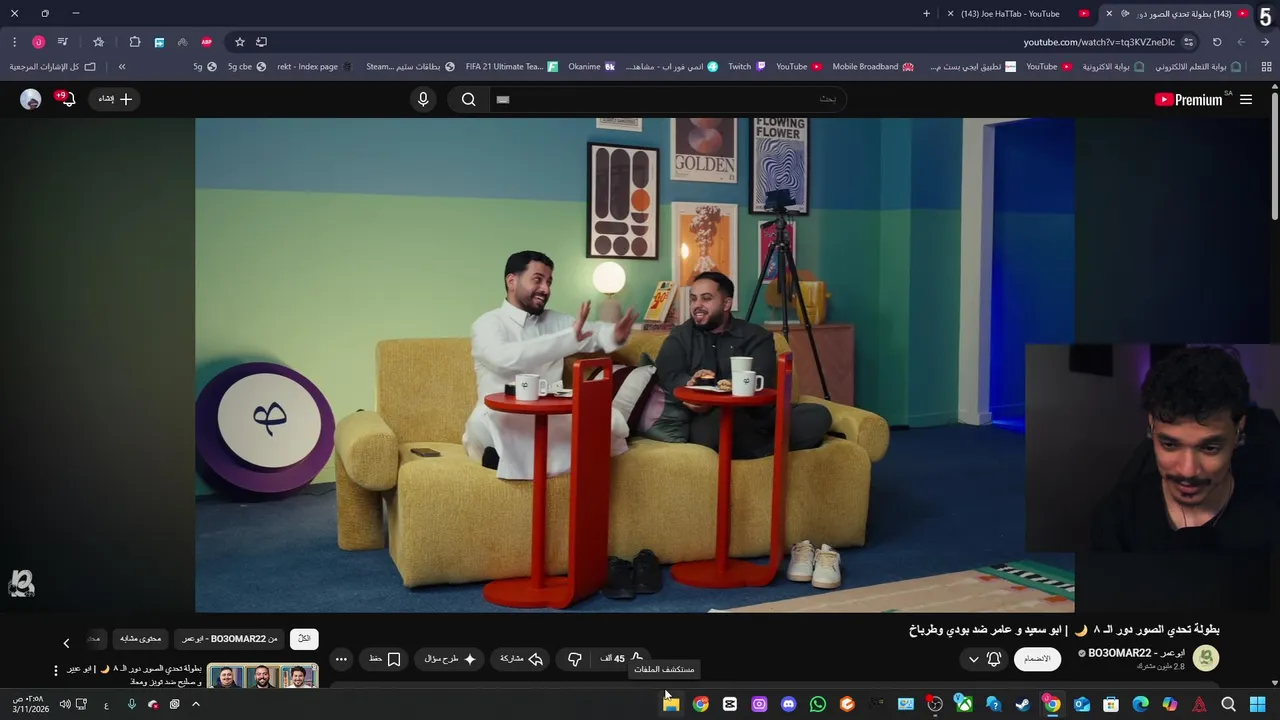Image resolution: width=1280 pixels, height=720 pixels.
Task: Like the video showing 45 ألف
Action: pos(620,659)
